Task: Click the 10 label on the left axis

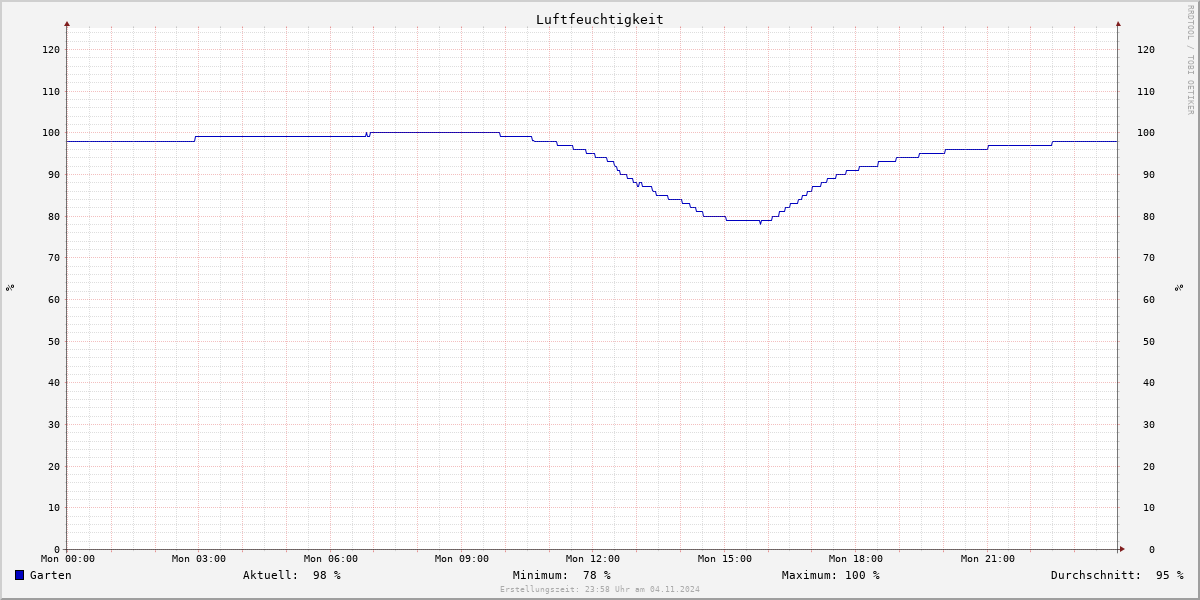Action: [x=54, y=507]
